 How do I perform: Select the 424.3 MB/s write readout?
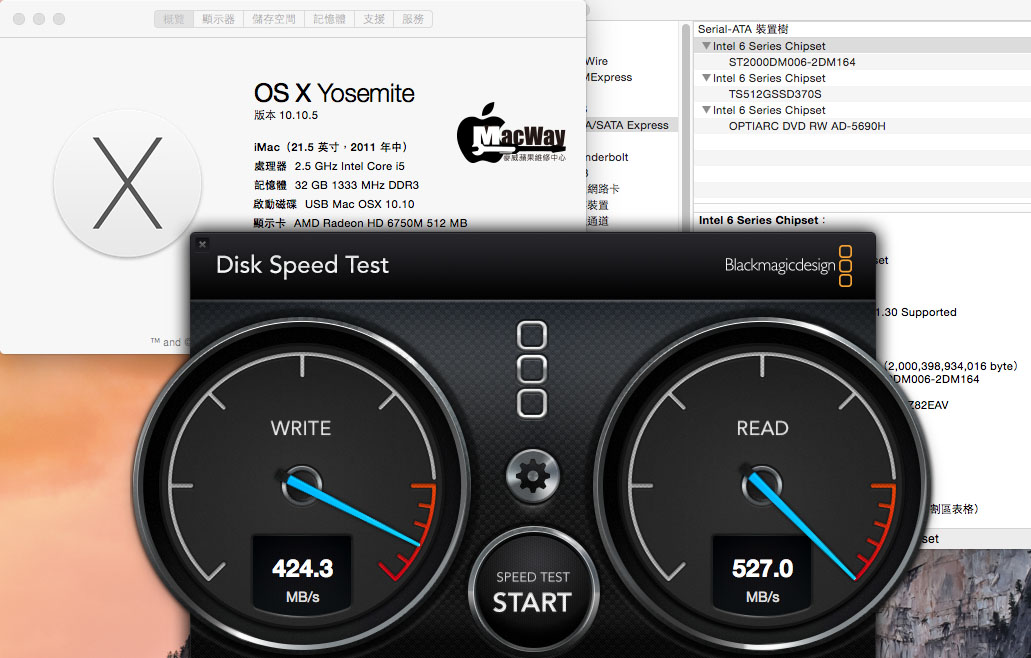pos(302,574)
